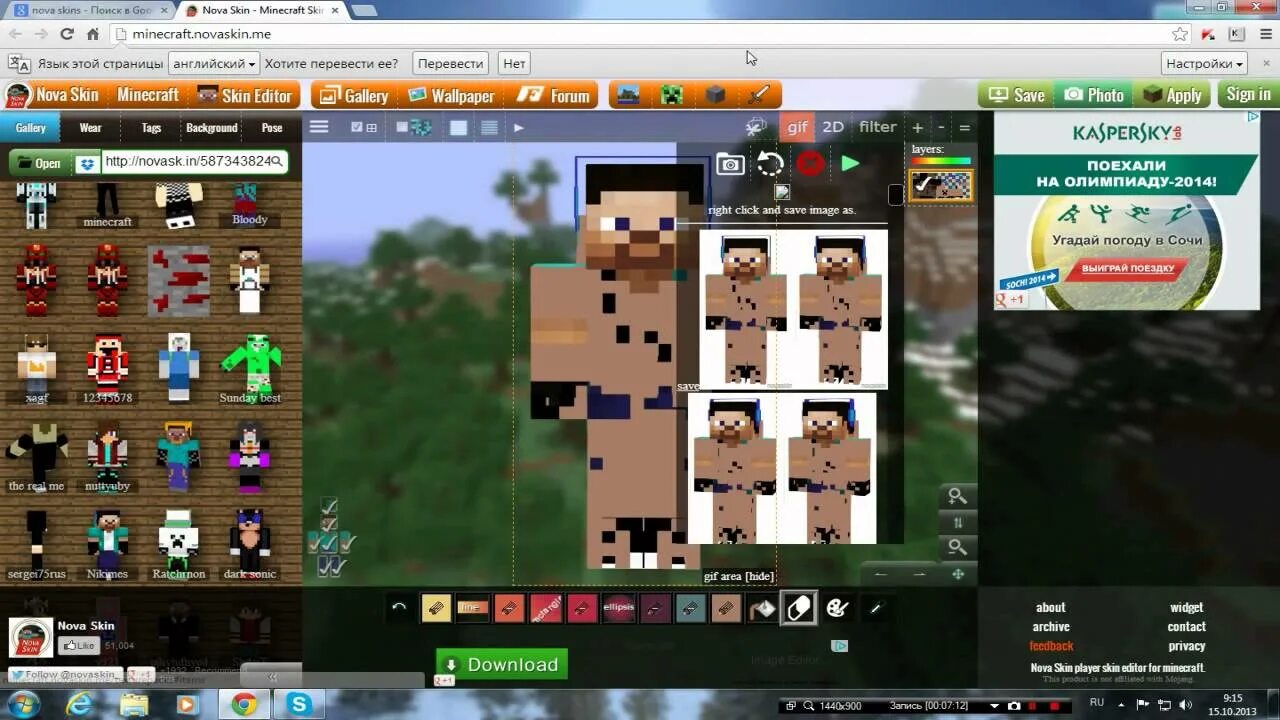Select the 'Sunday best' skin thumbnail
Screen dimensions: 1280x720
click(x=250, y=368)
